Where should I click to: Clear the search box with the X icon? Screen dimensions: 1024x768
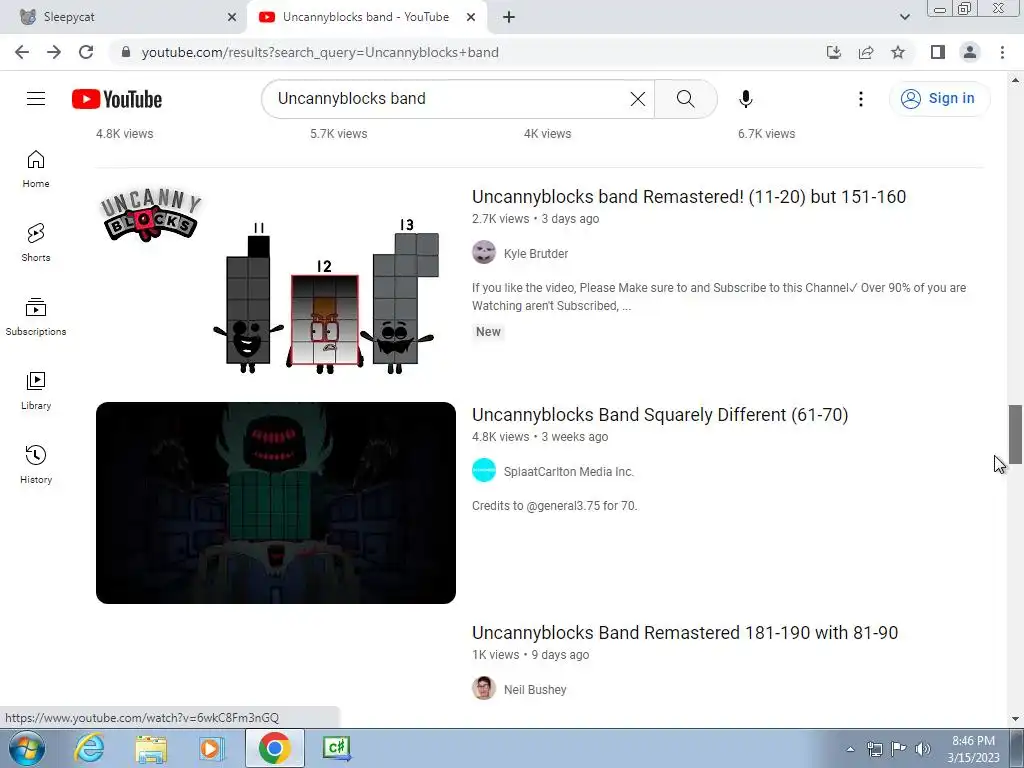[x=637, y=99]
